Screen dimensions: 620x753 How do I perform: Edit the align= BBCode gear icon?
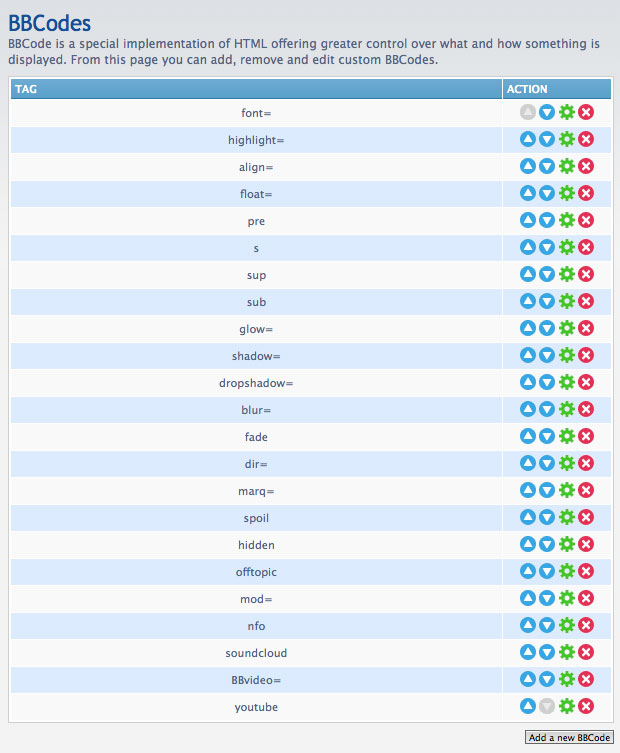pos(567,166)
